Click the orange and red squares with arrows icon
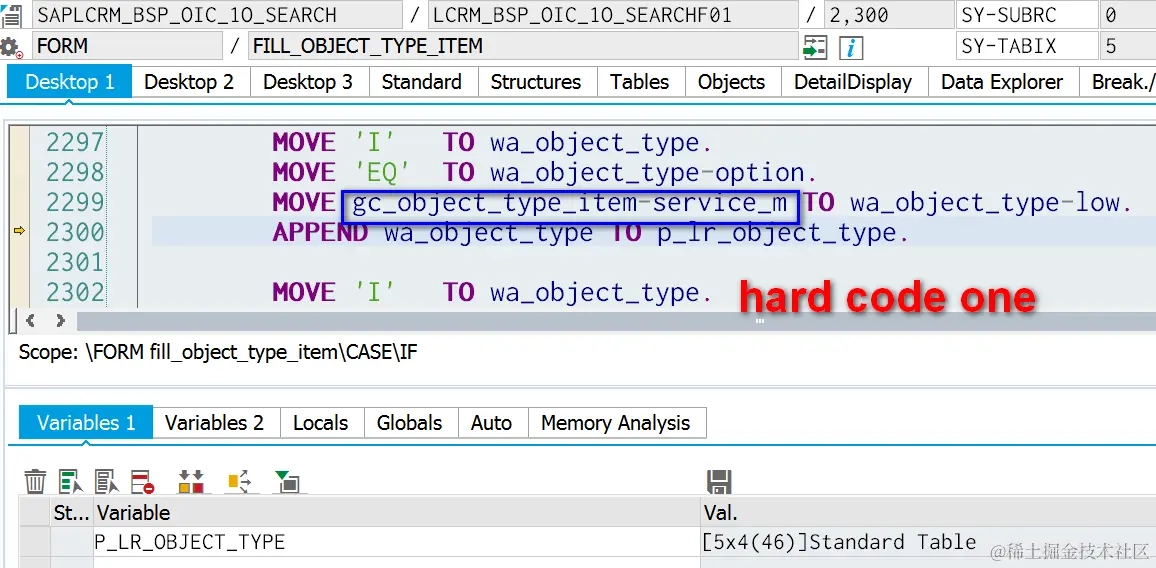Viewport: 1156px width, 568px height. (191, 482)
